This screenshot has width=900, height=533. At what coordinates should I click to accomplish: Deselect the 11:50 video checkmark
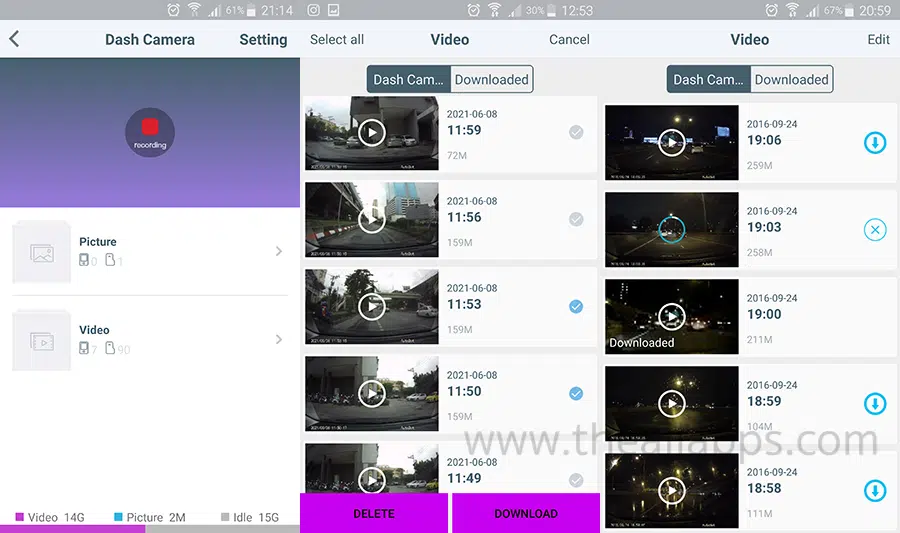tap(576, 393)
